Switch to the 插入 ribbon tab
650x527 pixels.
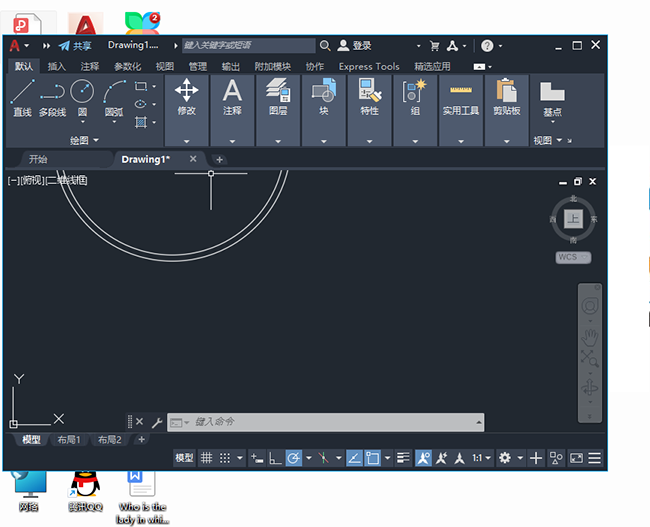click(x=56, y=66)
